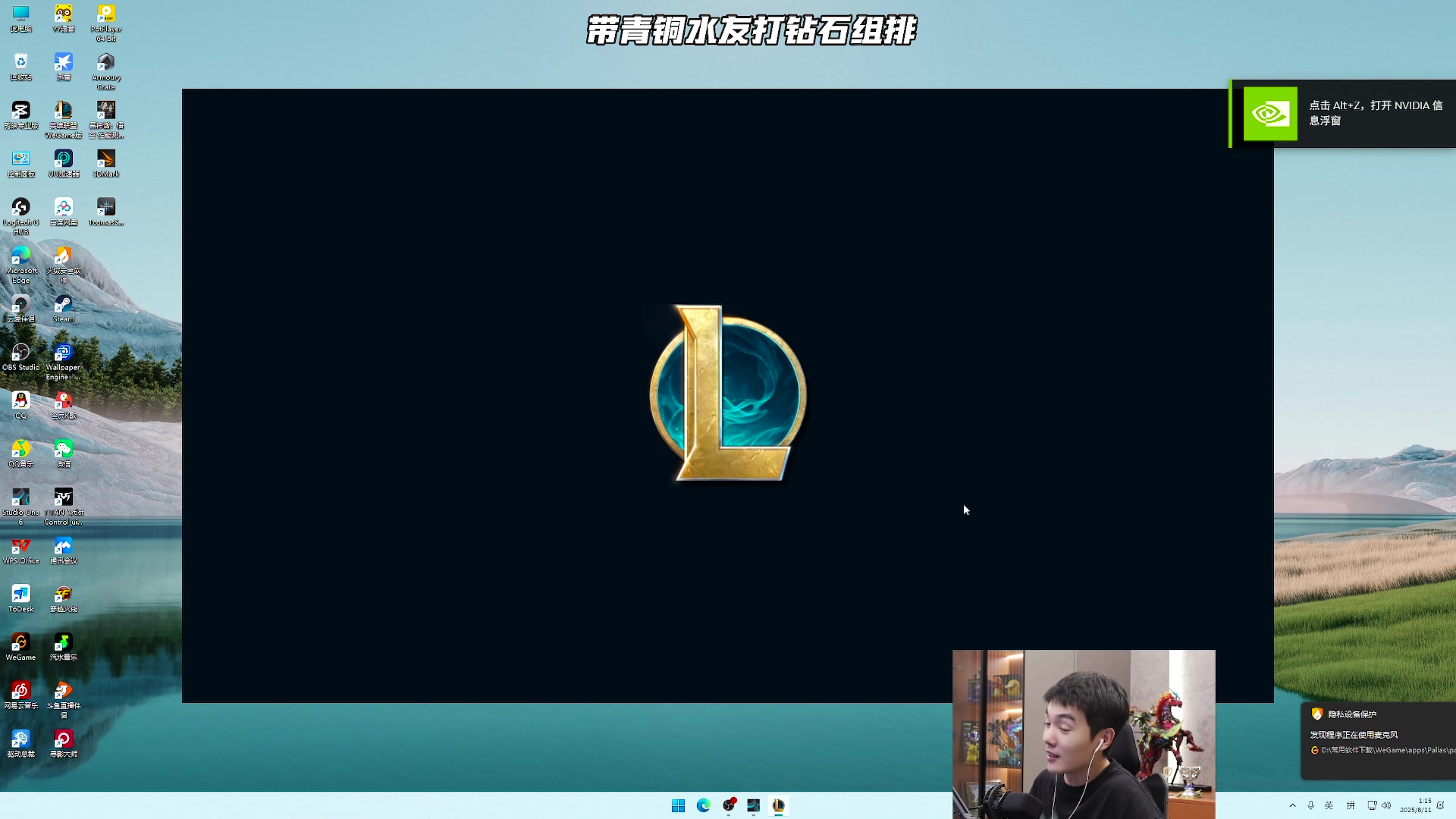The height and width of the screenshot is (819, 1456).
Task: Click the NVIDIA Alt+Z overlay notification
Action: 1343,114
